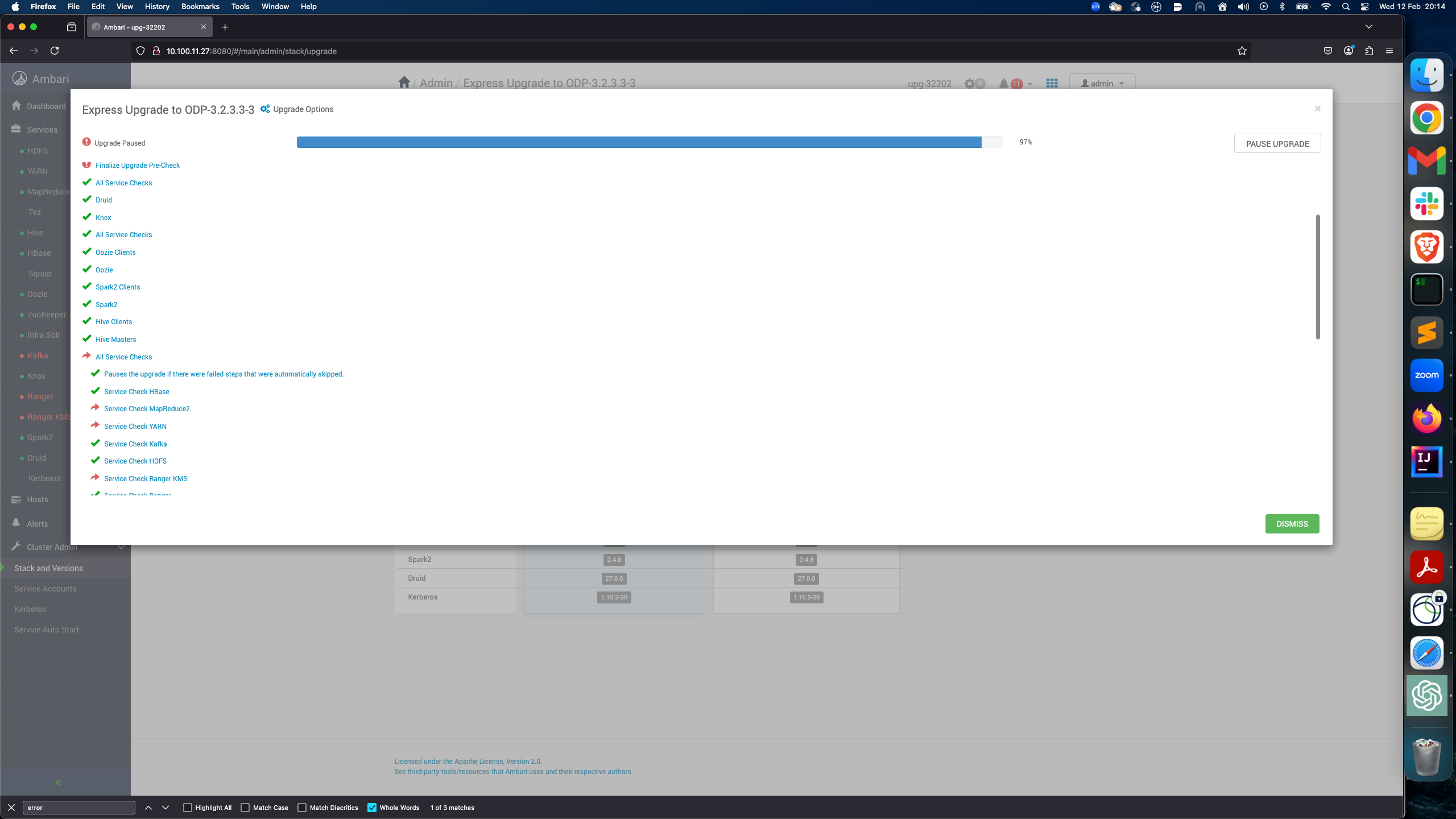Open the History menu

pyautogui.click(x=157, y=6)
